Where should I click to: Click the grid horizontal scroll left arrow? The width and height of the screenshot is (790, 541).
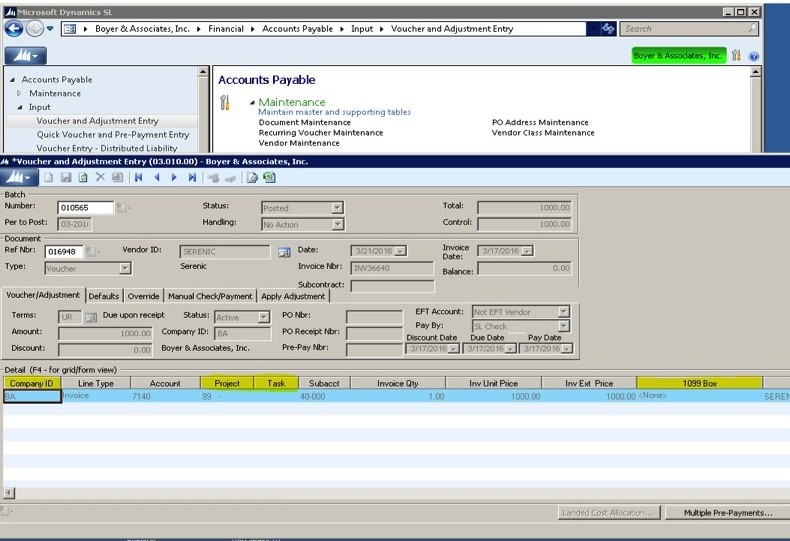[x=9, y=493]
